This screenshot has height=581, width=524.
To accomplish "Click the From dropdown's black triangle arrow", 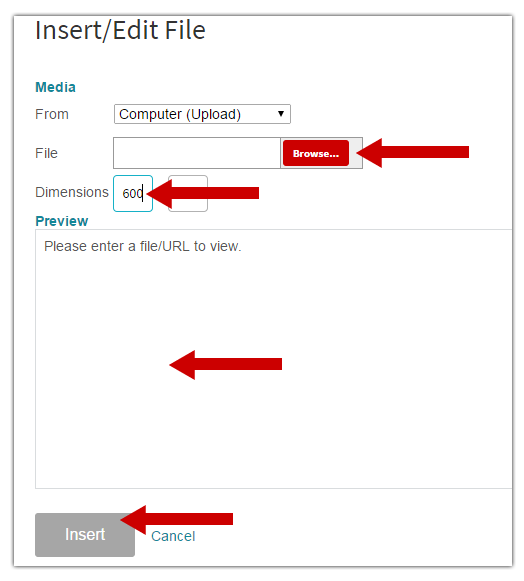I will 281,114.
